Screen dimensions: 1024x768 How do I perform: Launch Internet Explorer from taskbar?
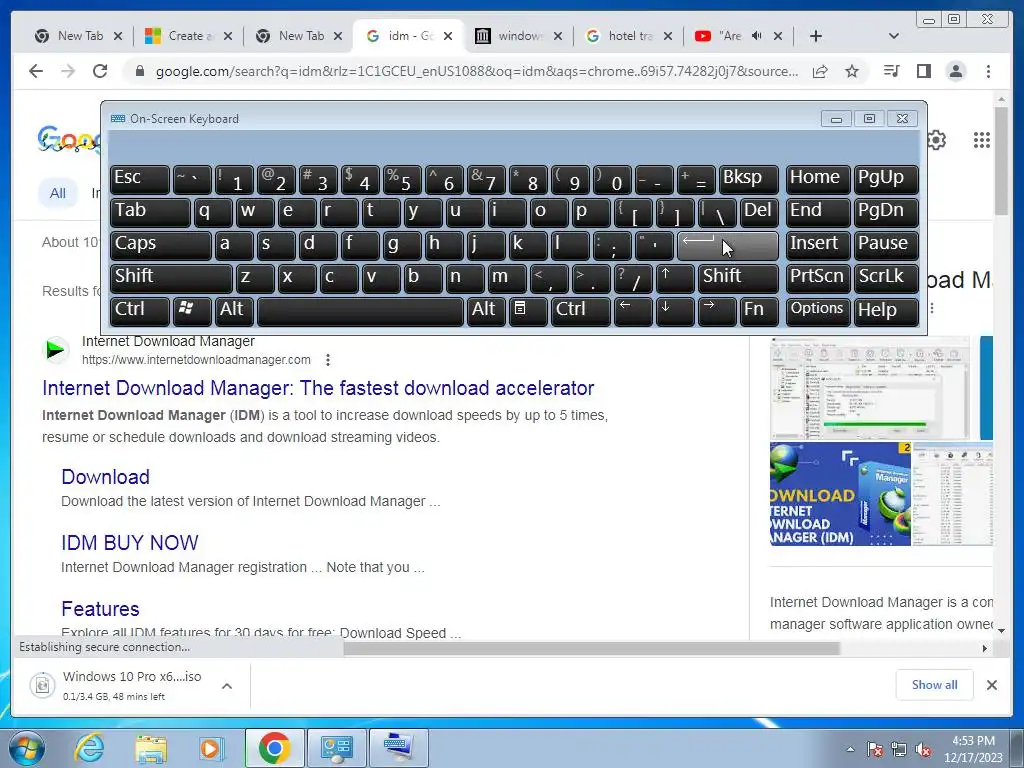(89, 748)
